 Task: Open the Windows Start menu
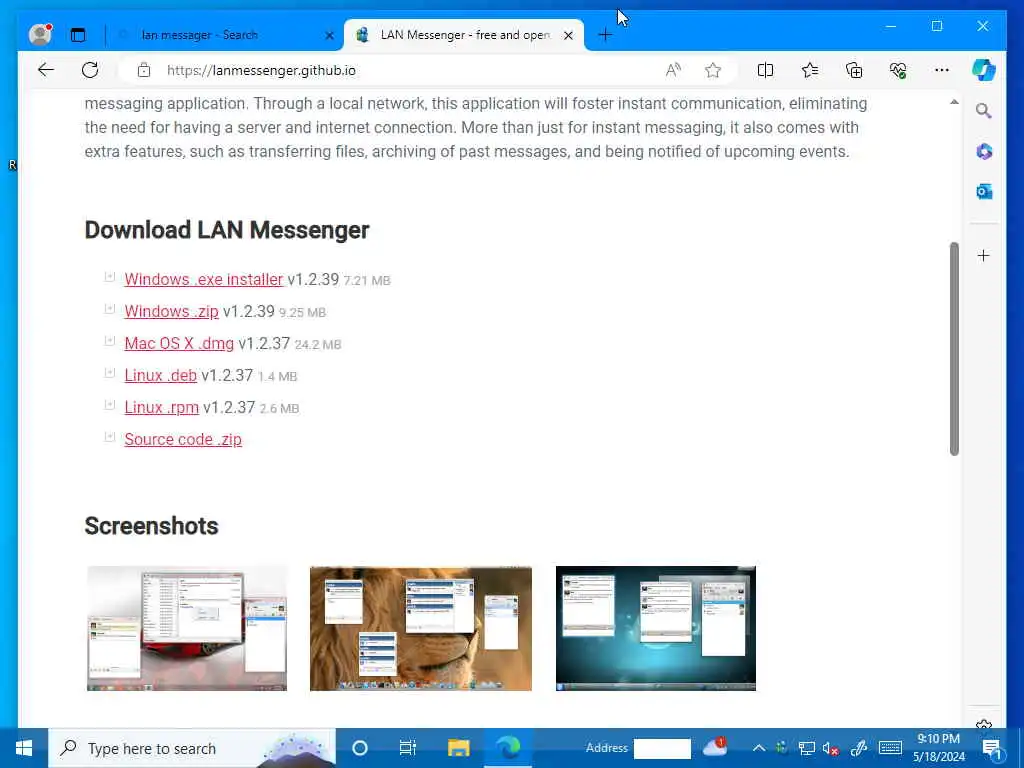(x=24, y=748)
